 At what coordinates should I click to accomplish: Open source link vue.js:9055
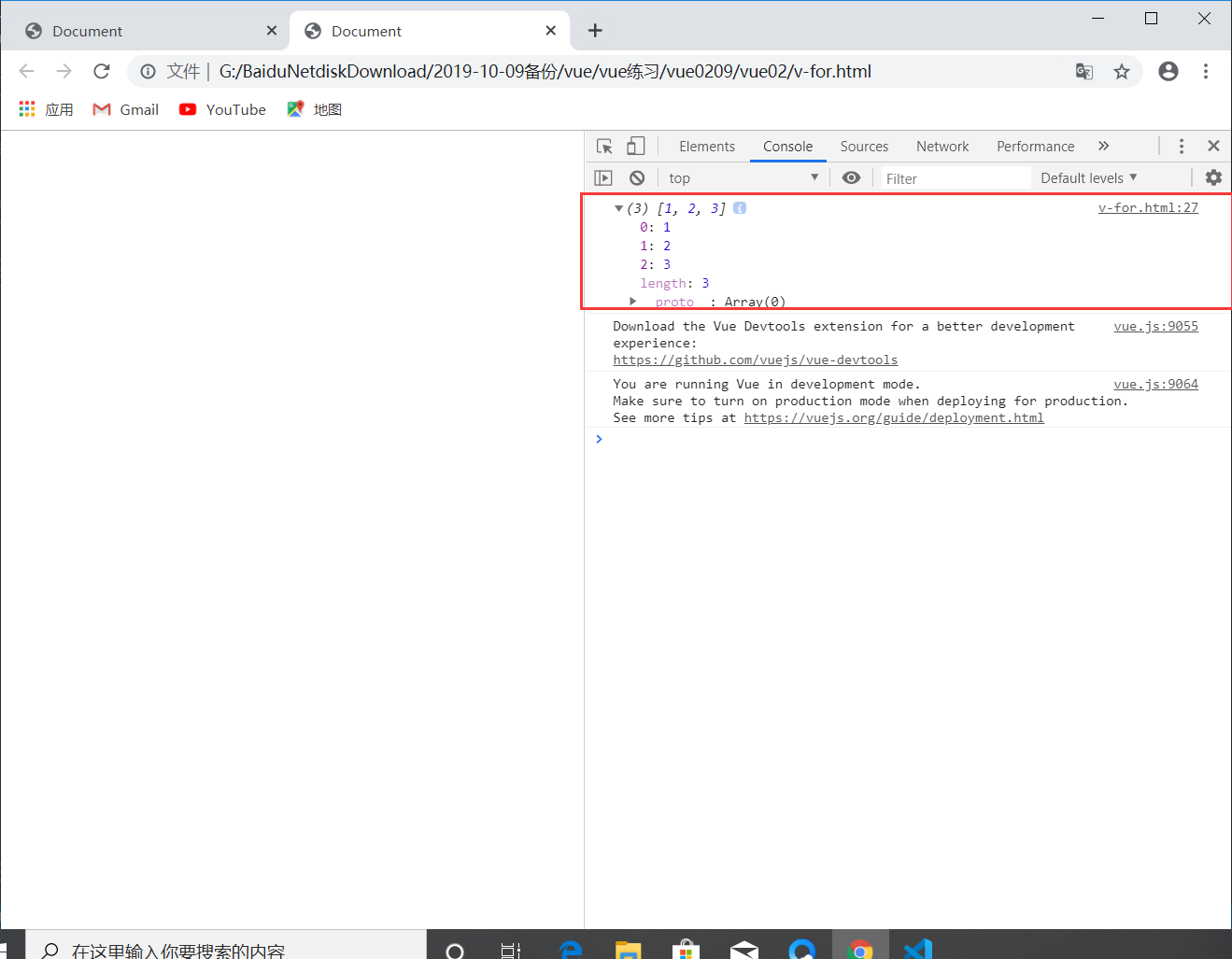click(x=1155, y=326)
